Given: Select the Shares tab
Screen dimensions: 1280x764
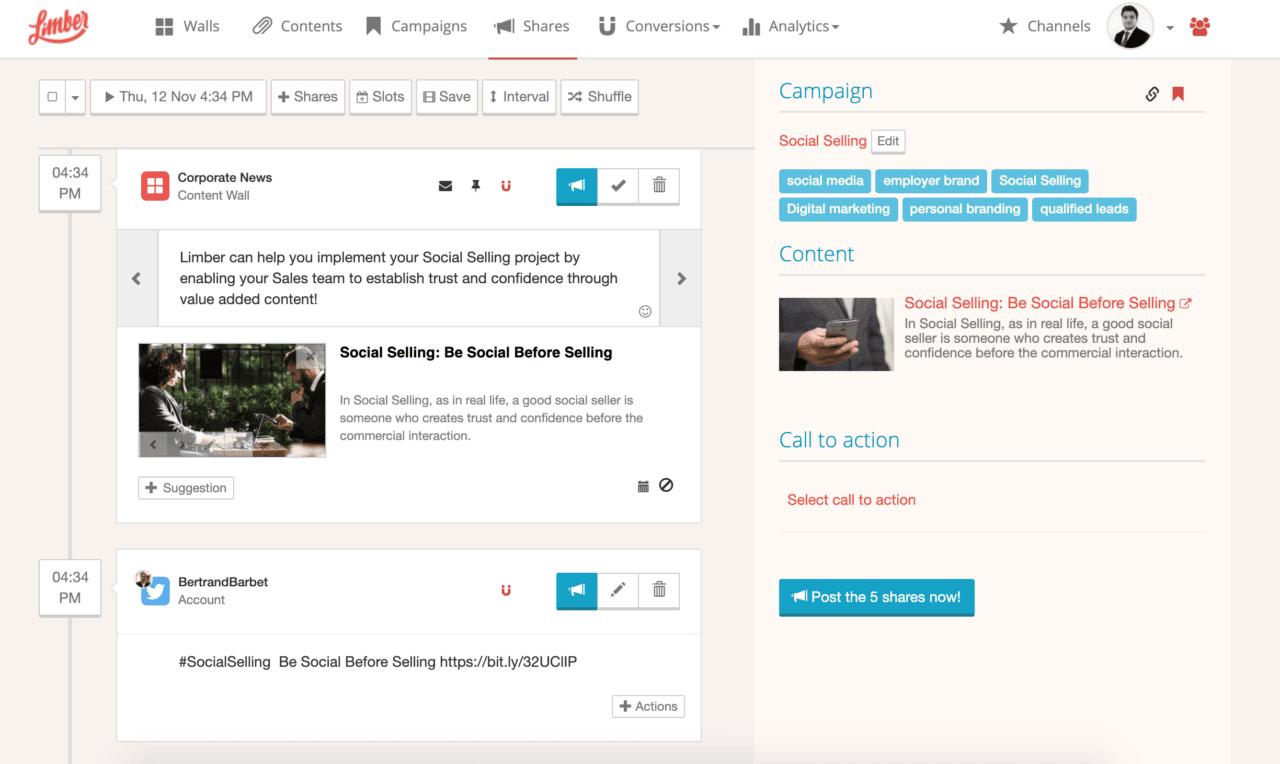Looking at the screenshot, I should click(533, 26).
